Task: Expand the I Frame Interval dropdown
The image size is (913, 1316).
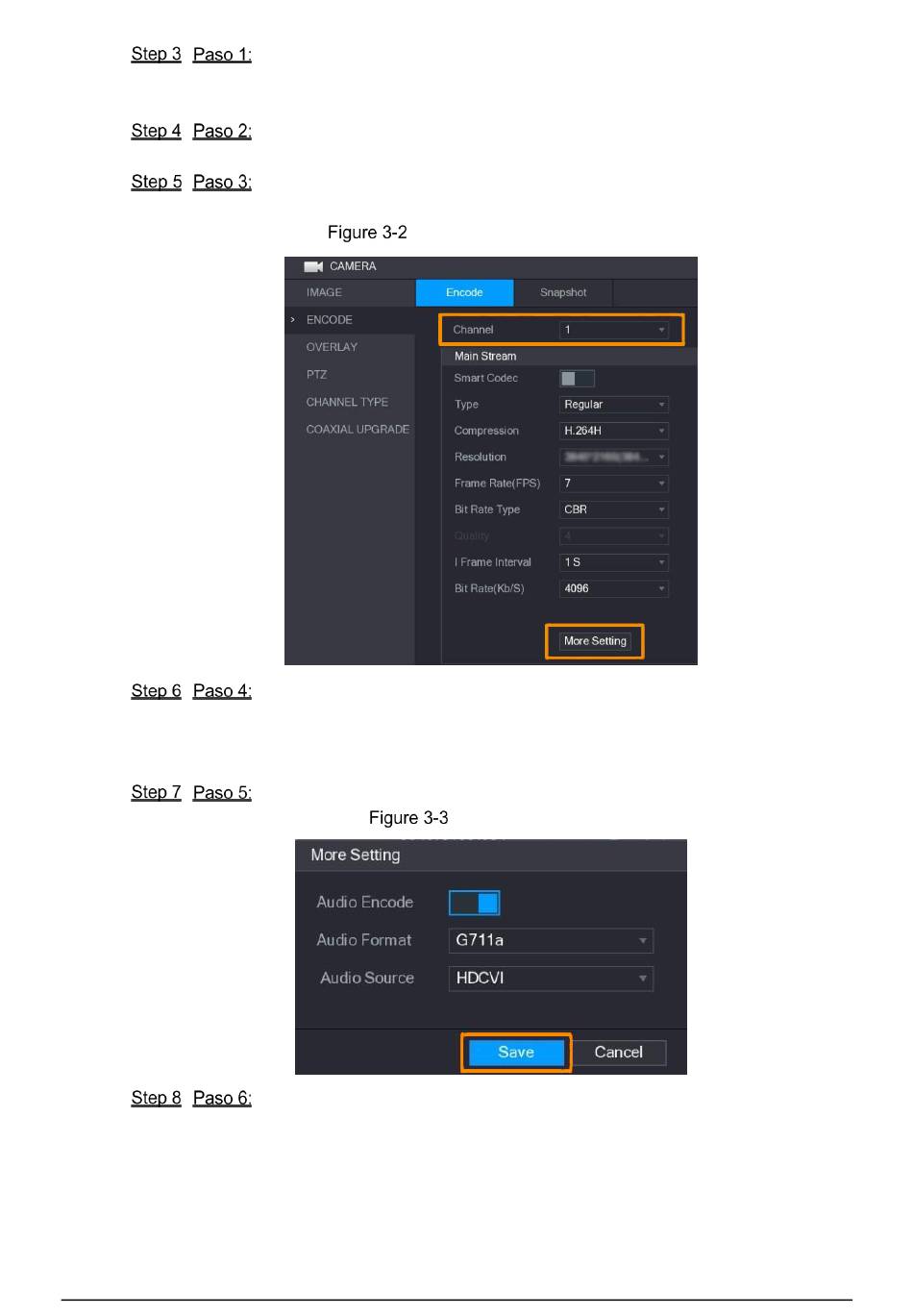Action: tap(613, 562)
